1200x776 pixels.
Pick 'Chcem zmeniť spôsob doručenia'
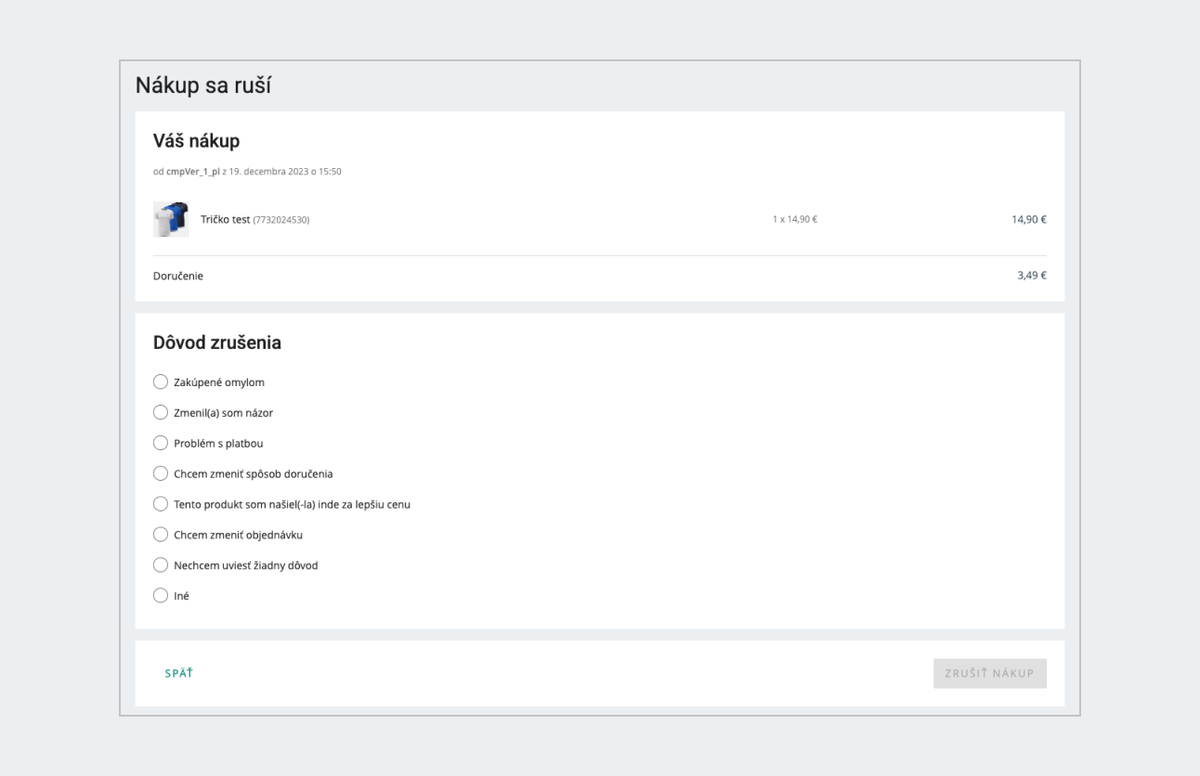[160, 473]
